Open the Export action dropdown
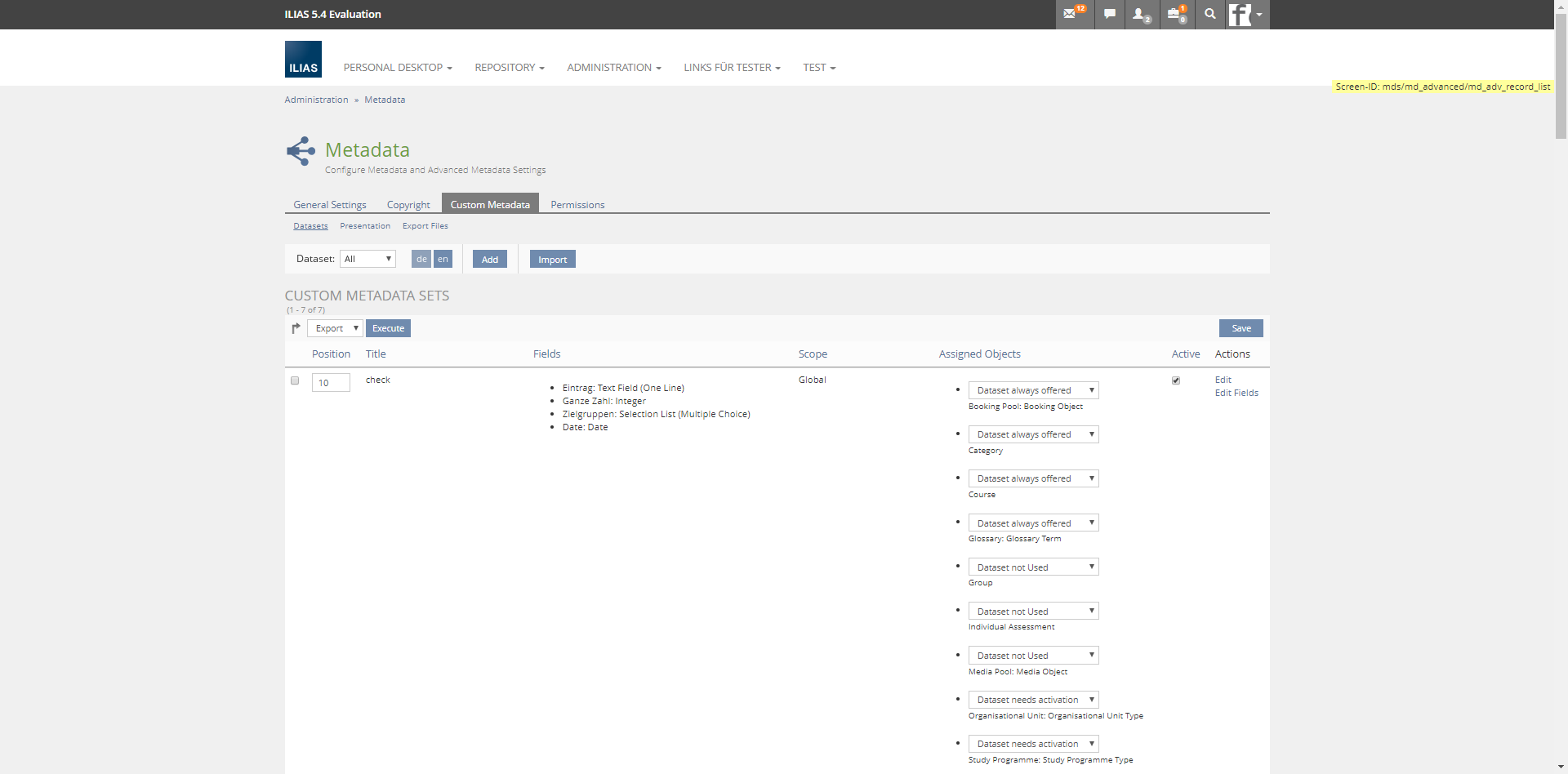This screenshot has height=774, width=1568. [x=335, y=328]
